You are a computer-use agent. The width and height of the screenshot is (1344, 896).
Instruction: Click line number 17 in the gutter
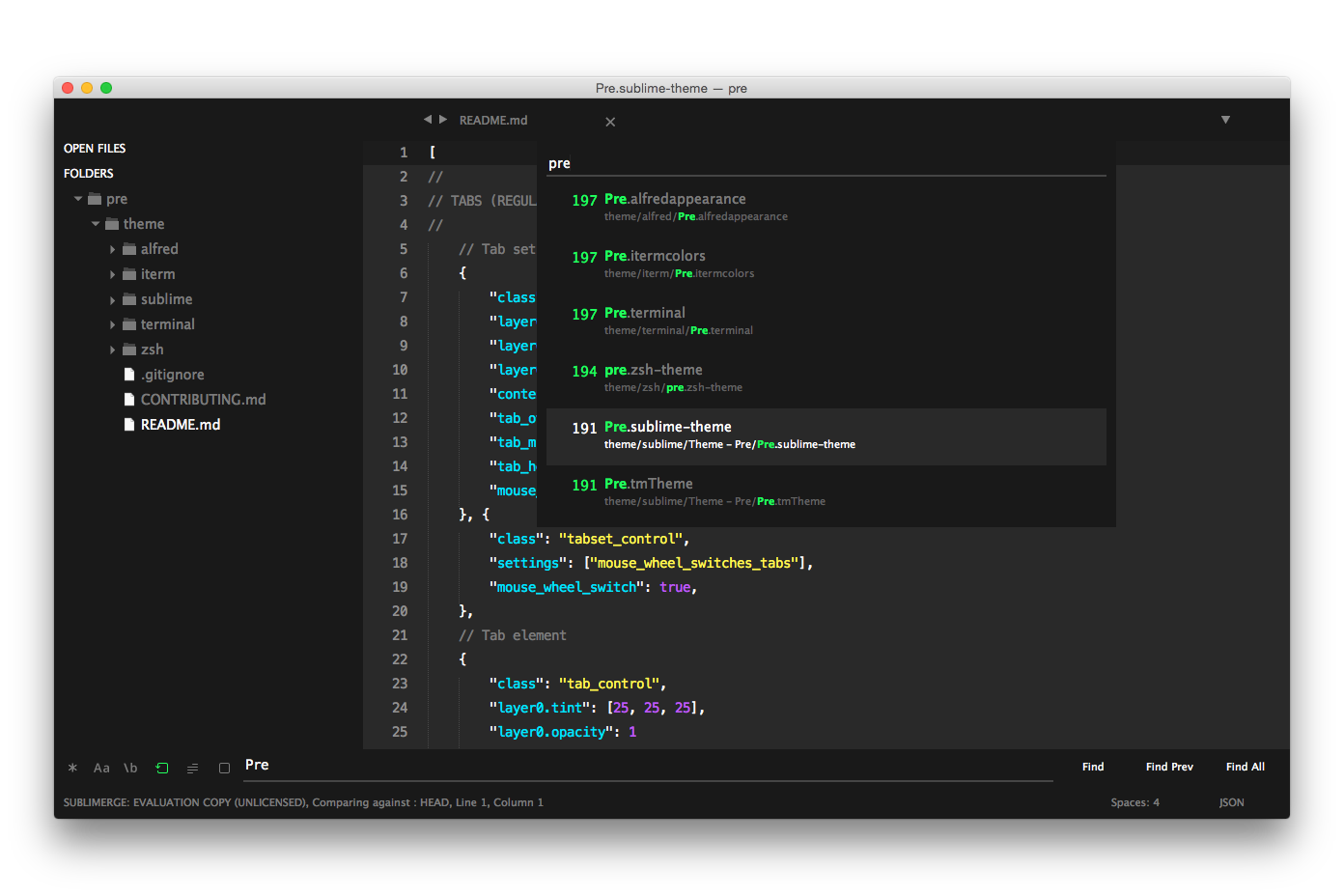point(400,539)
